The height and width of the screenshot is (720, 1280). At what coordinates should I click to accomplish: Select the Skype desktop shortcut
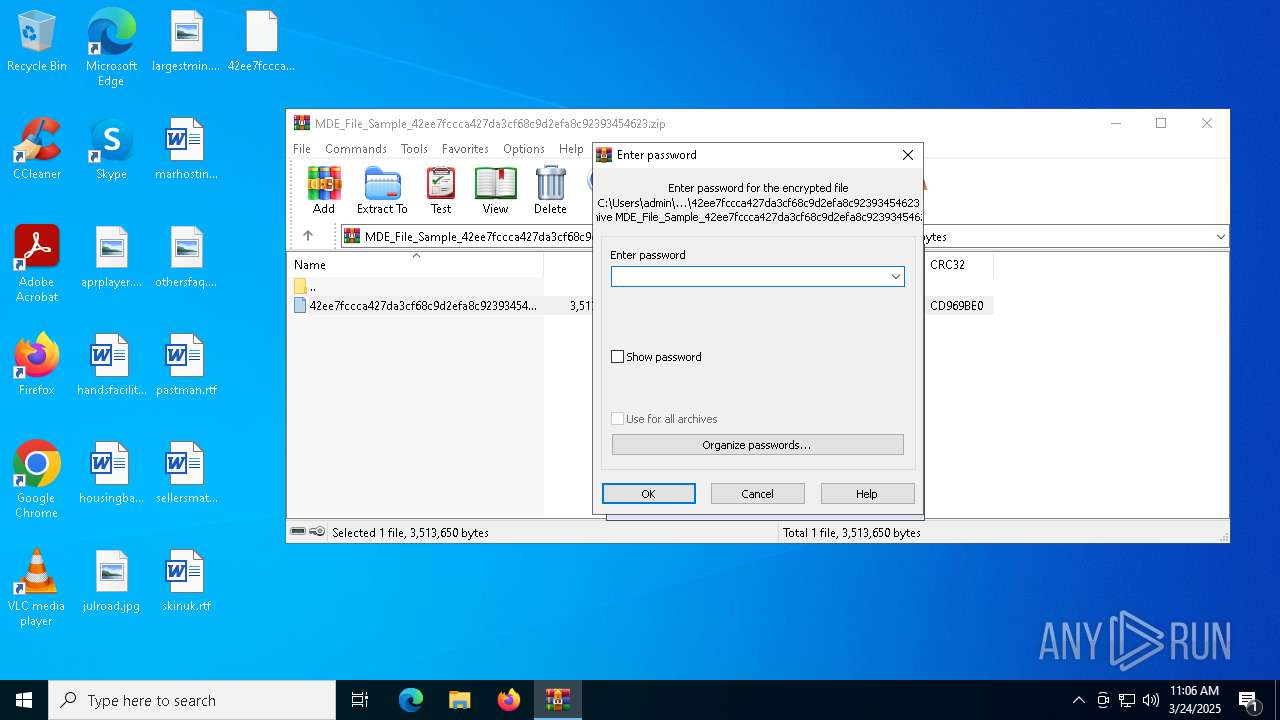111,150
